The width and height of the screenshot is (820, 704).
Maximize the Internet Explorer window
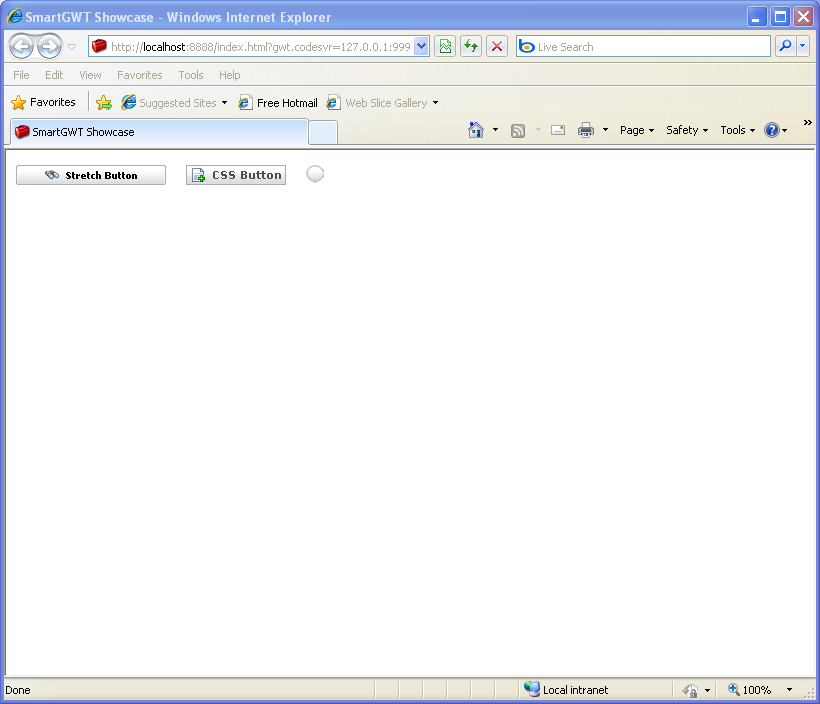point(780,17)
